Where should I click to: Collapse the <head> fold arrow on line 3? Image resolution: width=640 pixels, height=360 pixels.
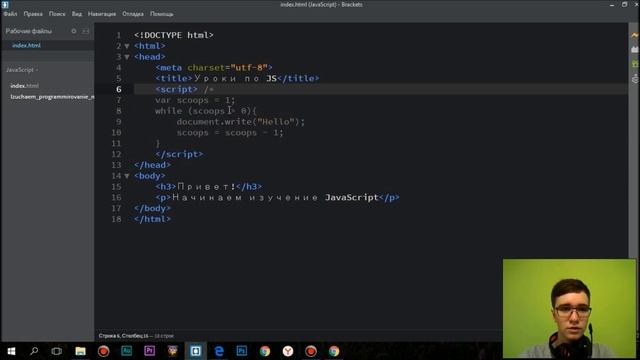point(127,57)
